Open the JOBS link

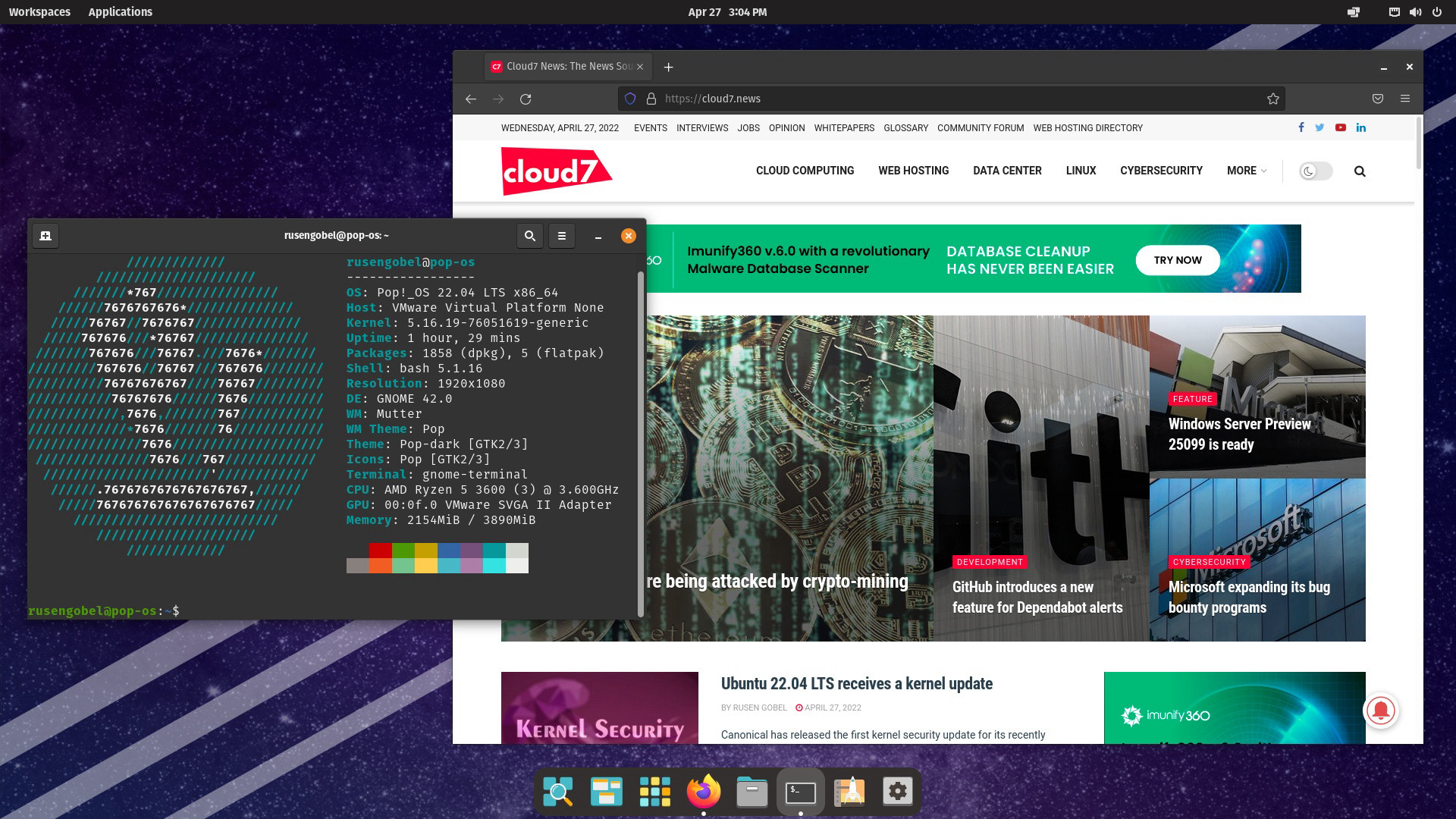[x=748, y=128]
